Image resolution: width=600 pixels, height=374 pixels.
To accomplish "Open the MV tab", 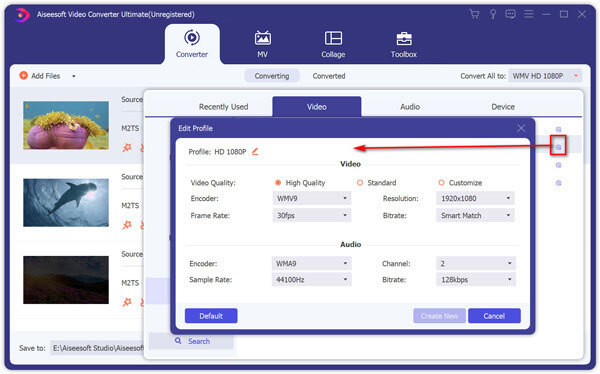I will [x=262, y=44].
